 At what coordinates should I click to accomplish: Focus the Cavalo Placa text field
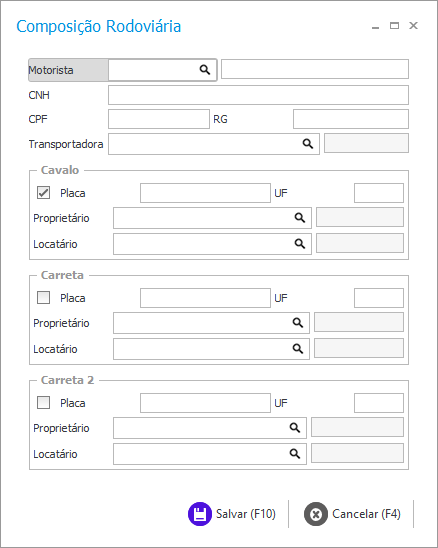206,193
